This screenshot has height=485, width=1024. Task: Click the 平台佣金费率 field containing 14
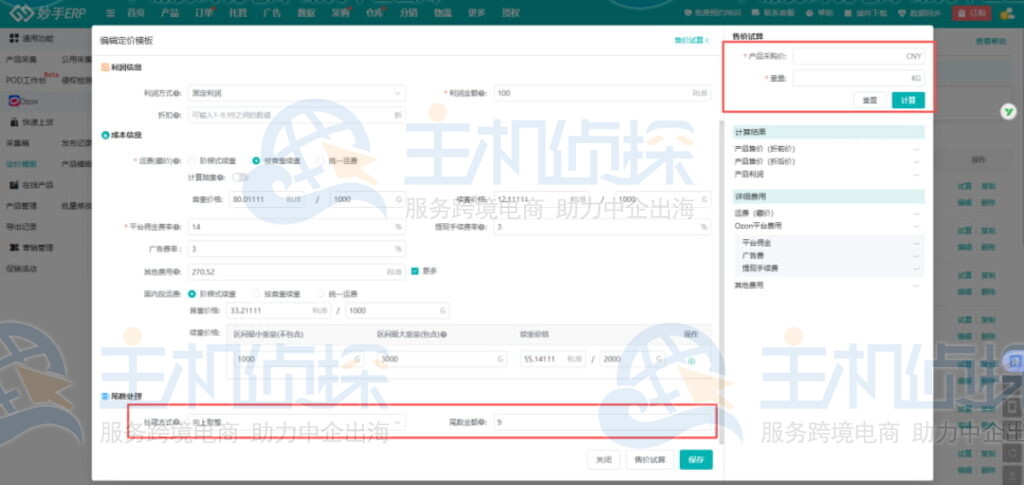[x=296, y=227]
